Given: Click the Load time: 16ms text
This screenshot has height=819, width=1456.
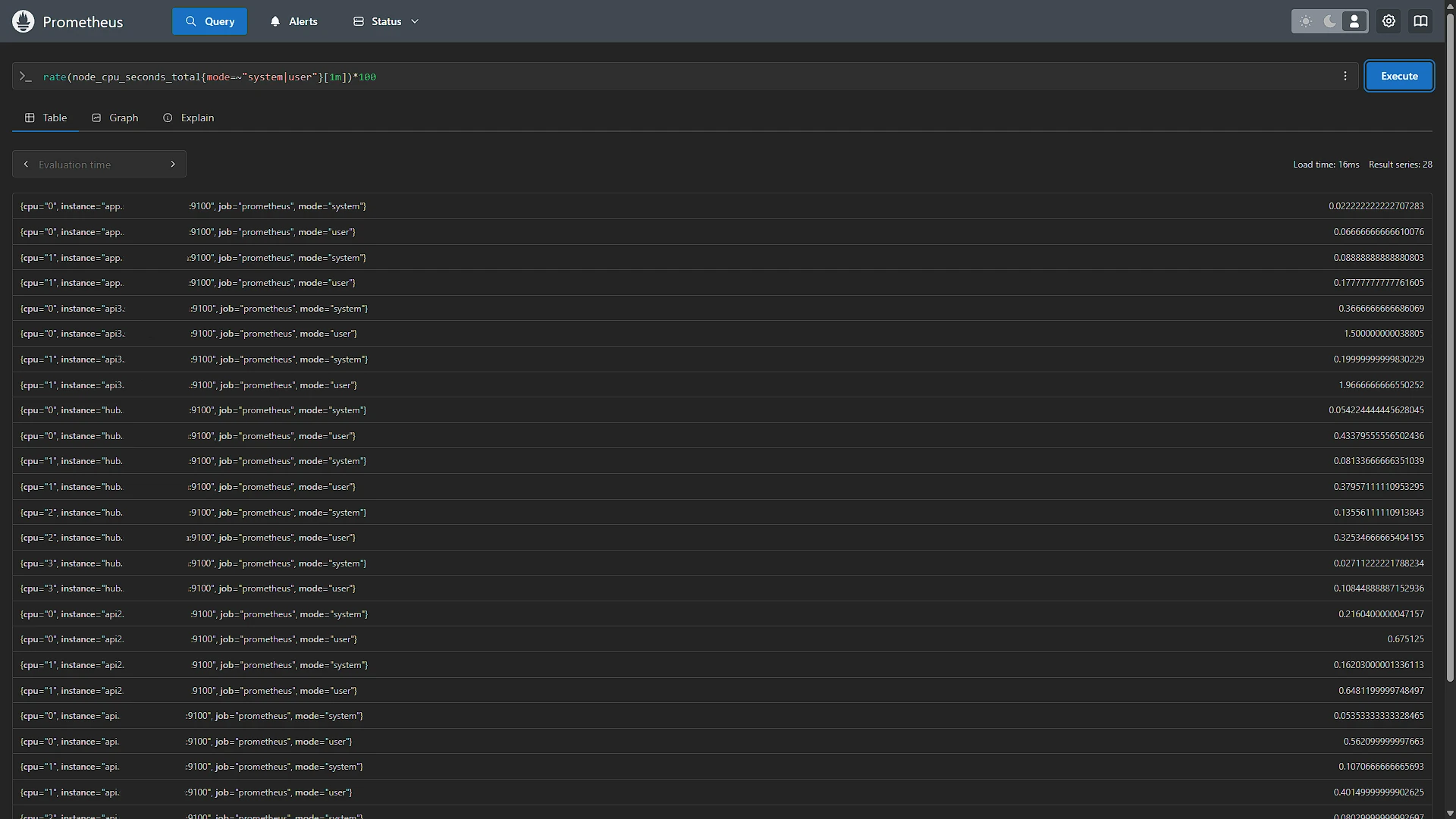Looking at the screenshot, I should point(1326,165).
